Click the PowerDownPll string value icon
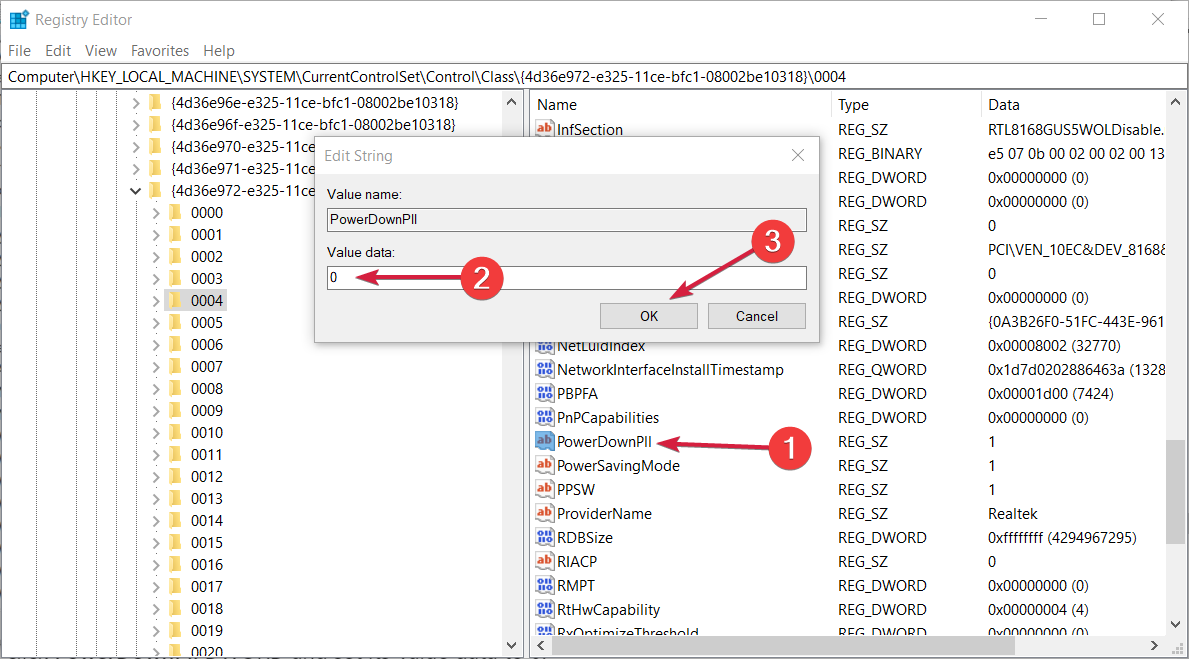This screenshot has height=659, width=1189. 545,441
